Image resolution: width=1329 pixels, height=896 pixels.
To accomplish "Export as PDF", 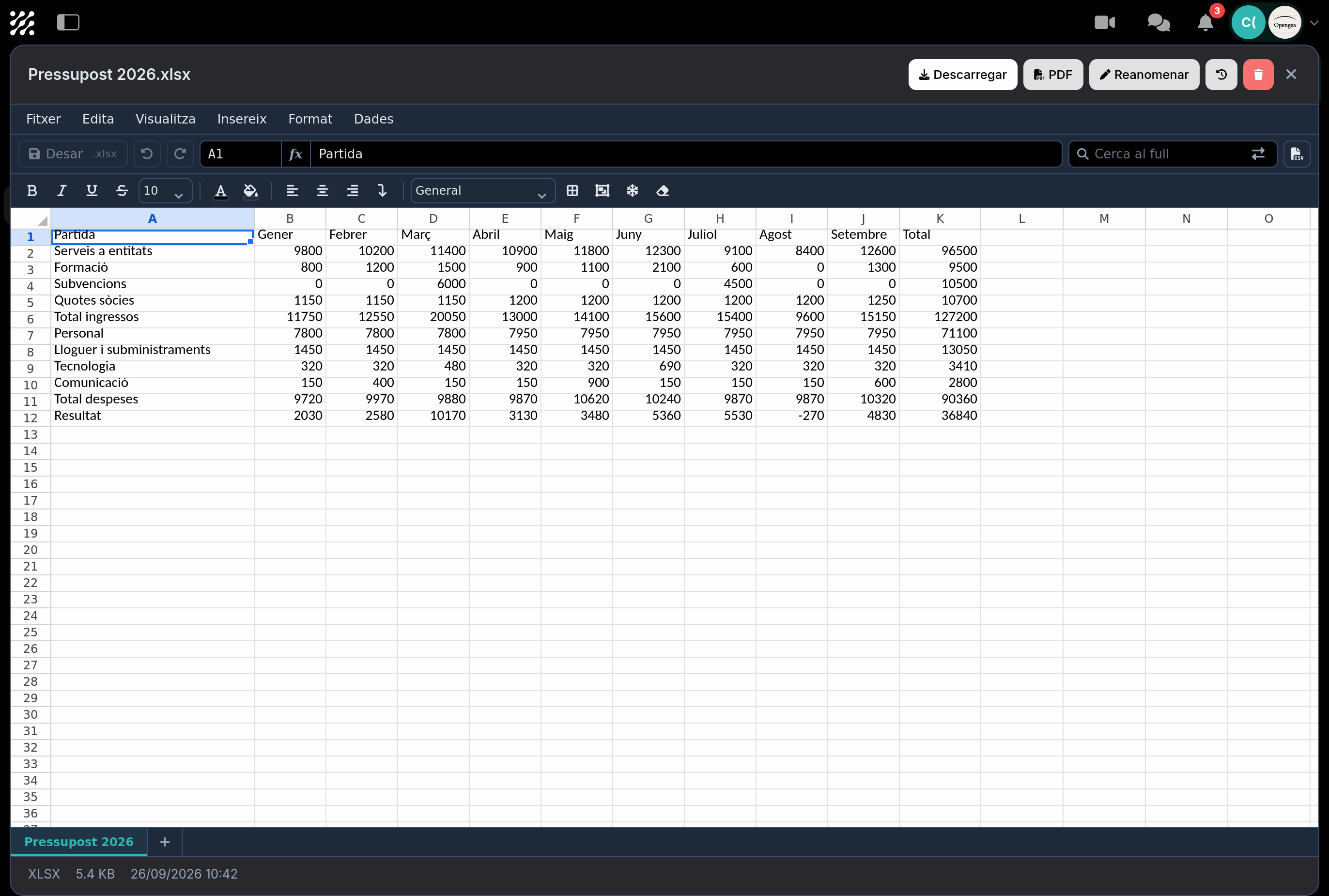I will click(1053, 74).
